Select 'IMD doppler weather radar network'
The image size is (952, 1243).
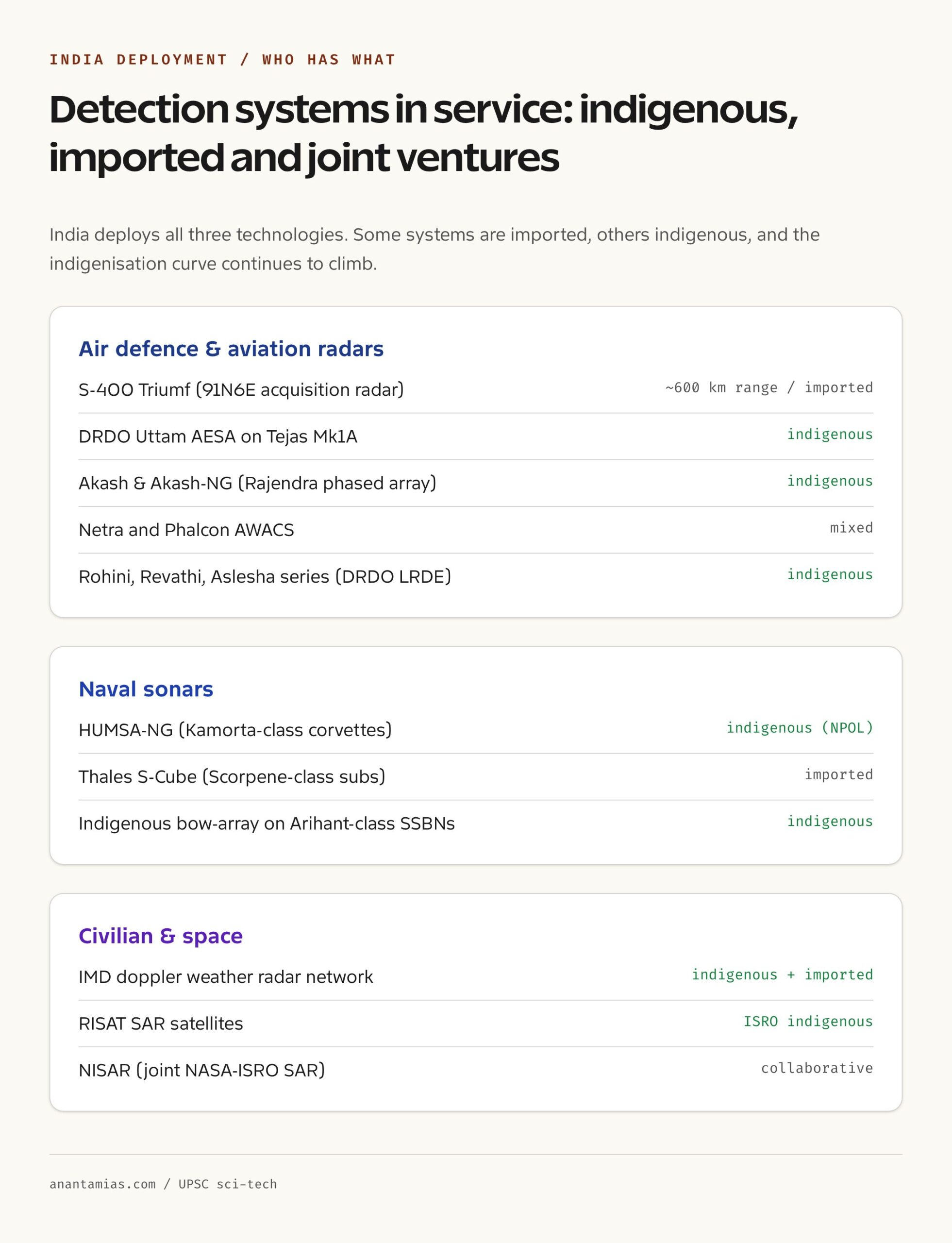point(226,976)
